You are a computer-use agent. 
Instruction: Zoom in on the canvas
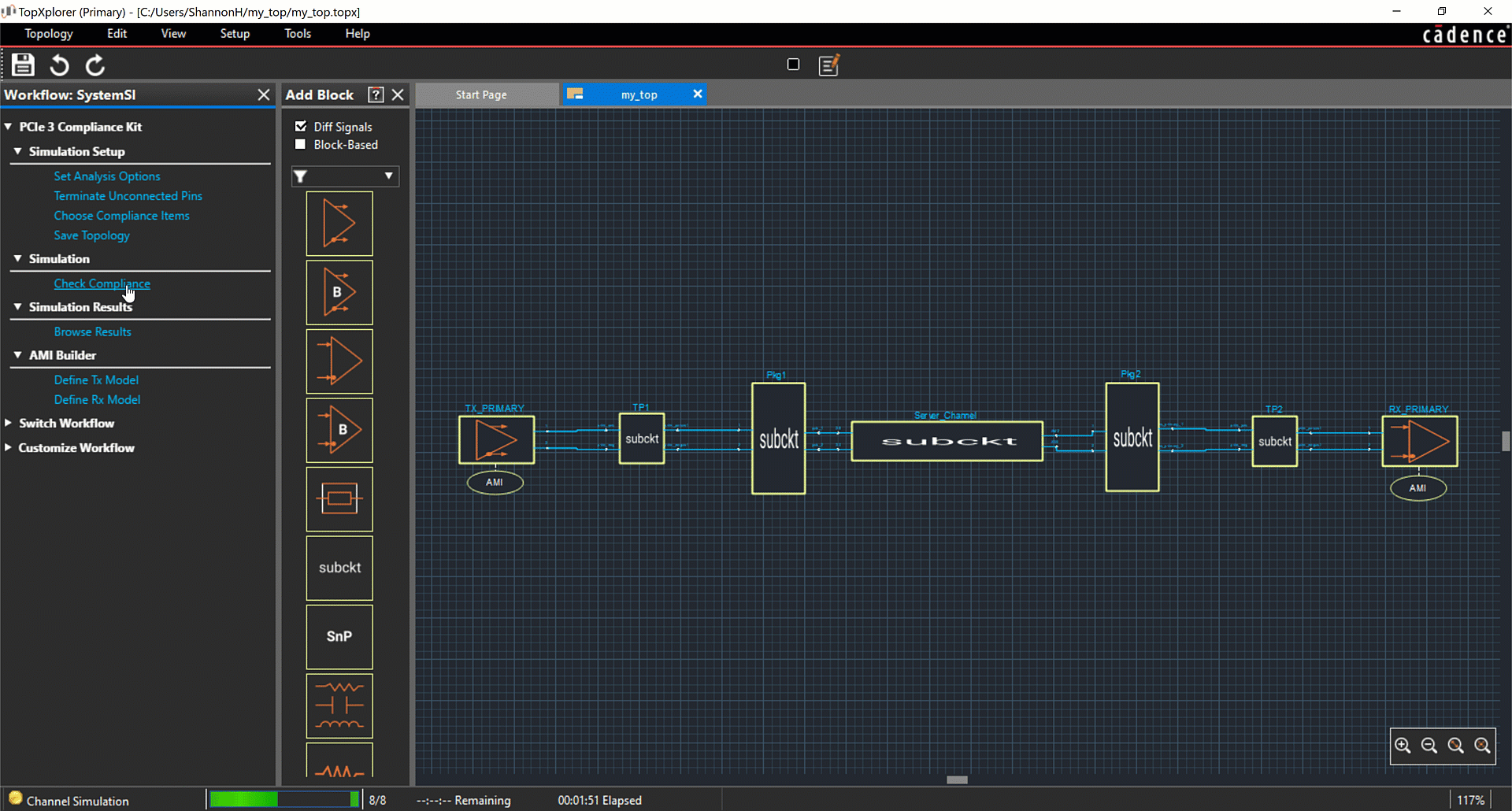coord(1403,746)
